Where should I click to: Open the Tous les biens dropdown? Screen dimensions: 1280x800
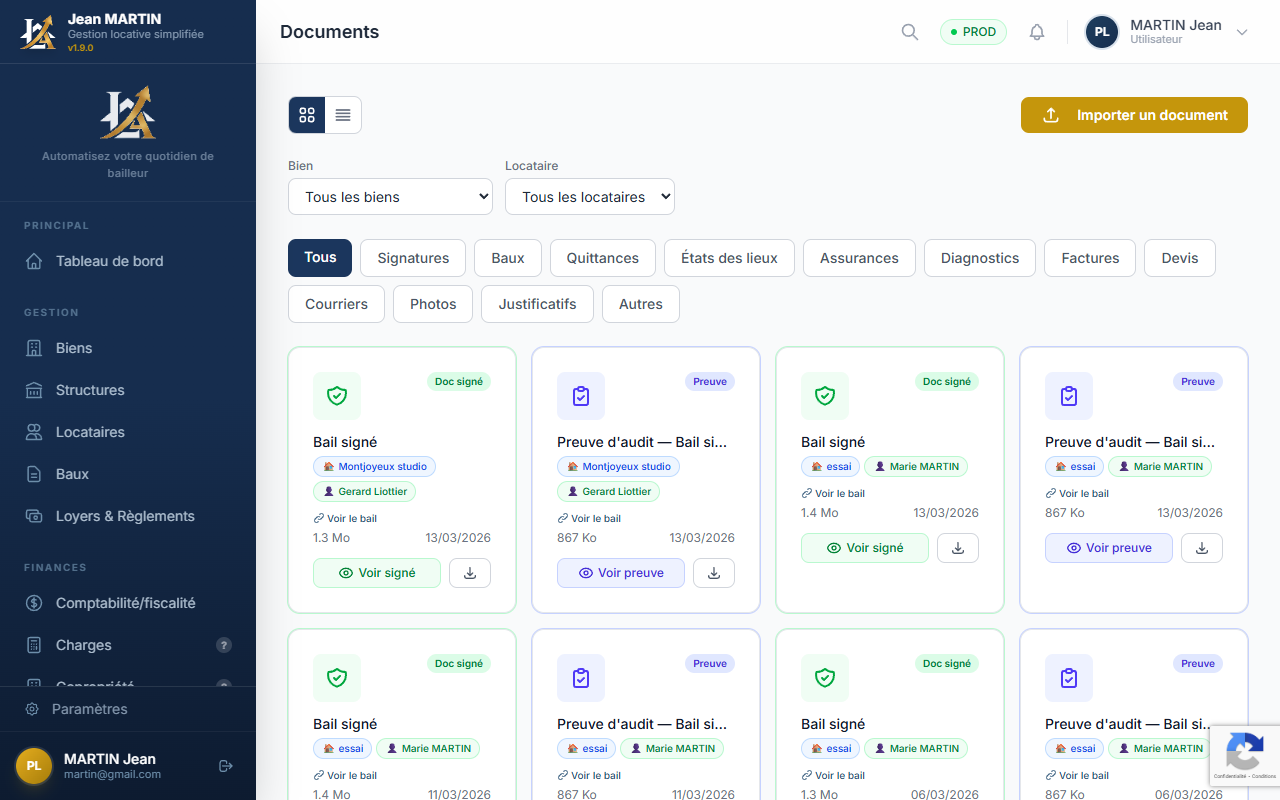pyautogui.click(x=390, y=197)
